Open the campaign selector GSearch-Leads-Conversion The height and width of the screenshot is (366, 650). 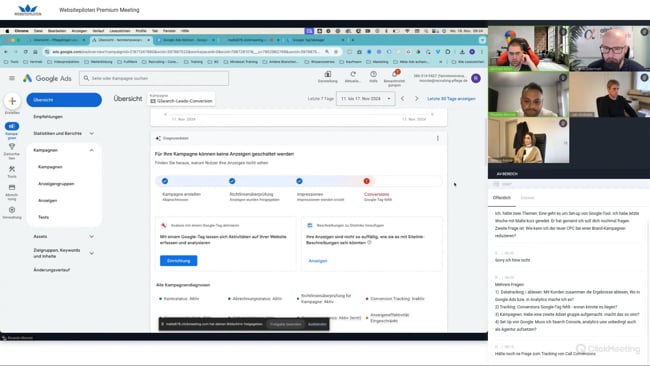coord(181,99)
